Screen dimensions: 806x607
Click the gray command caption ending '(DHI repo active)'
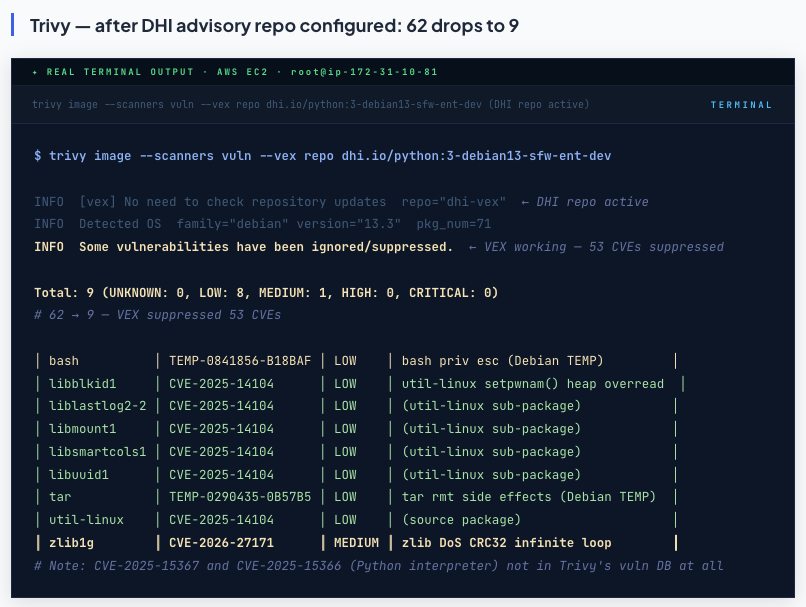coord(310,104)
